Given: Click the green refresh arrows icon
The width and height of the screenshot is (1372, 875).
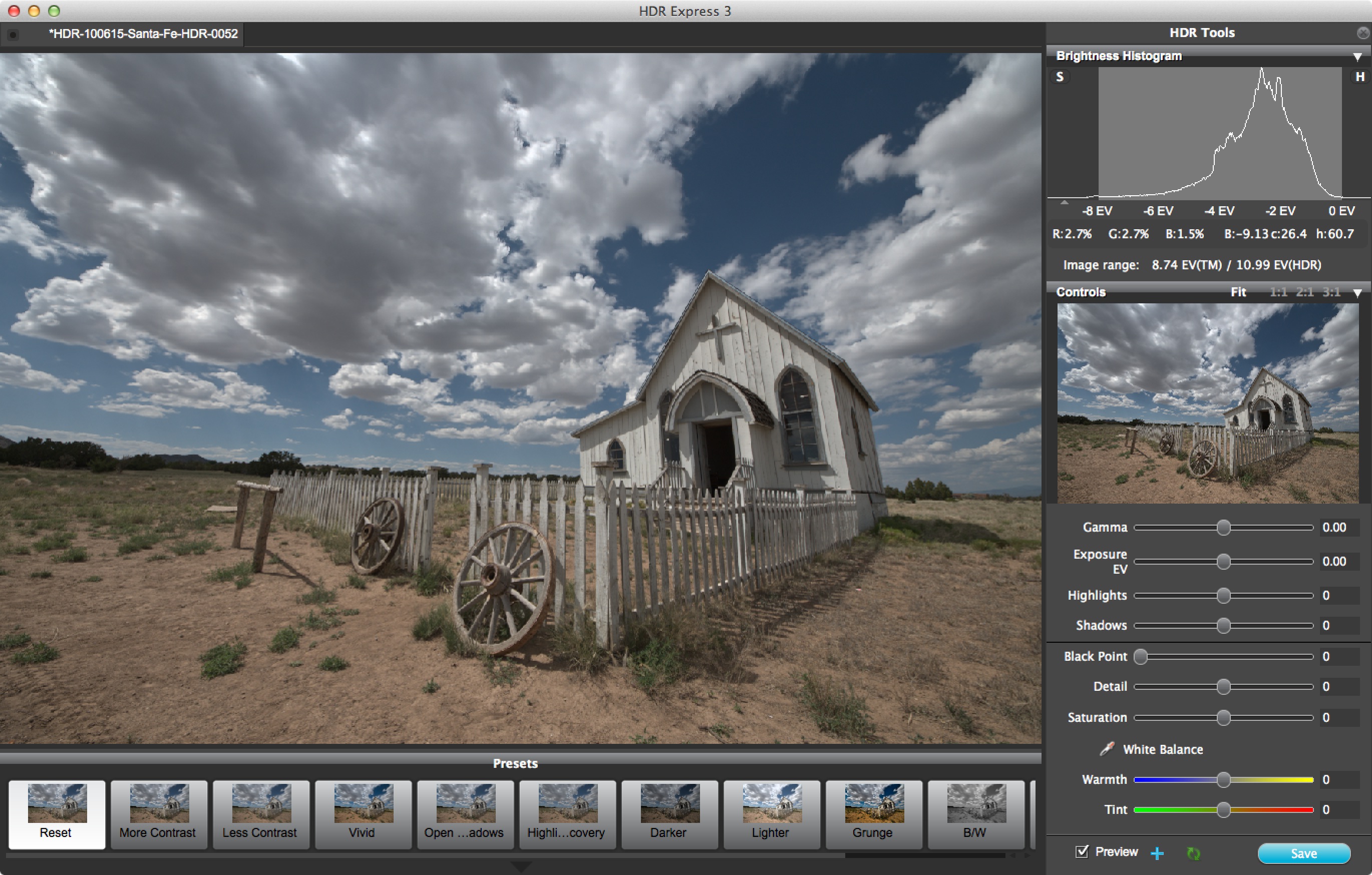Looking at the screenshot, I should (1193, 853).
